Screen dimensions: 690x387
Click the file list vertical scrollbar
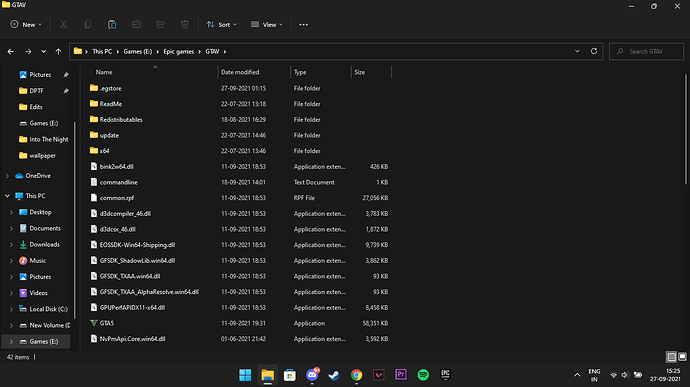tap(685, 129)
